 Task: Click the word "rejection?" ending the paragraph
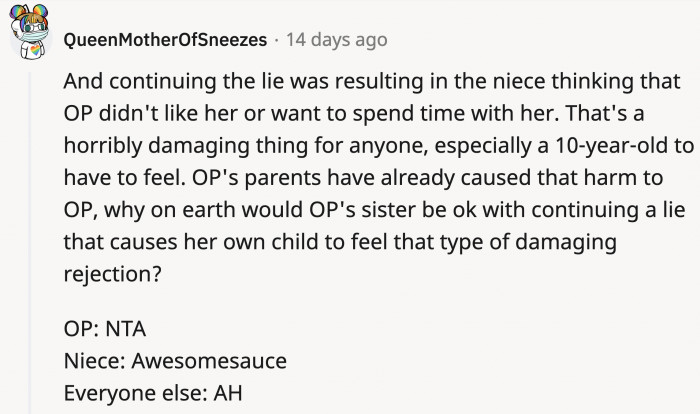112,274
